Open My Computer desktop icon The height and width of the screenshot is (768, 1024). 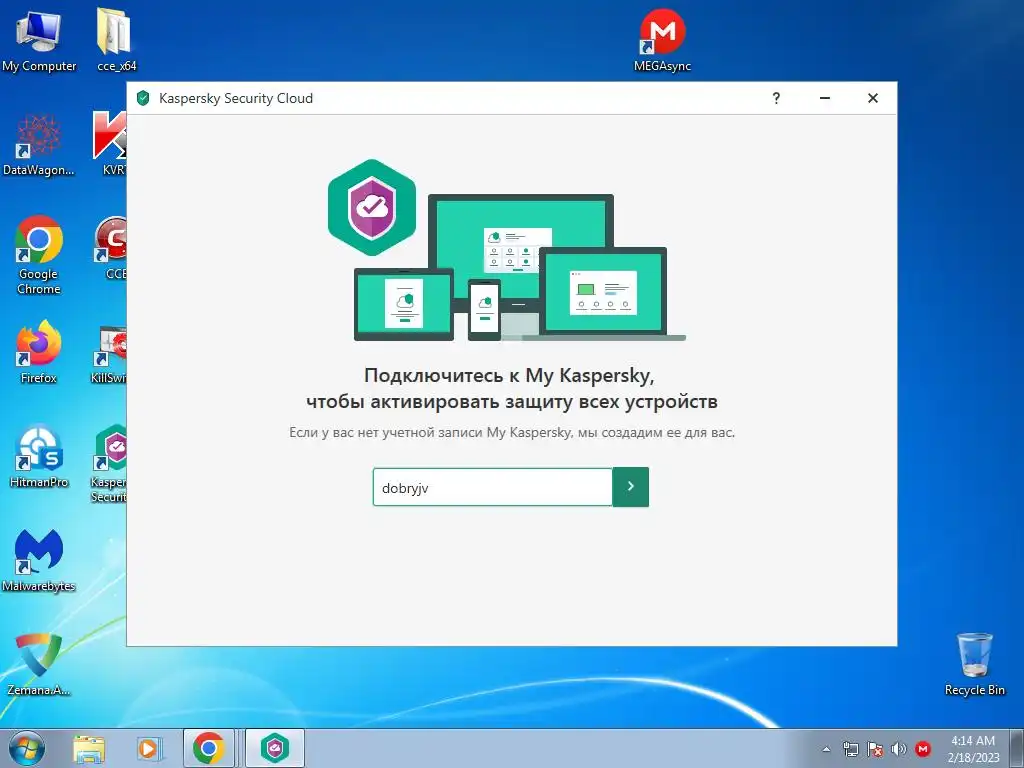(39, 41)
